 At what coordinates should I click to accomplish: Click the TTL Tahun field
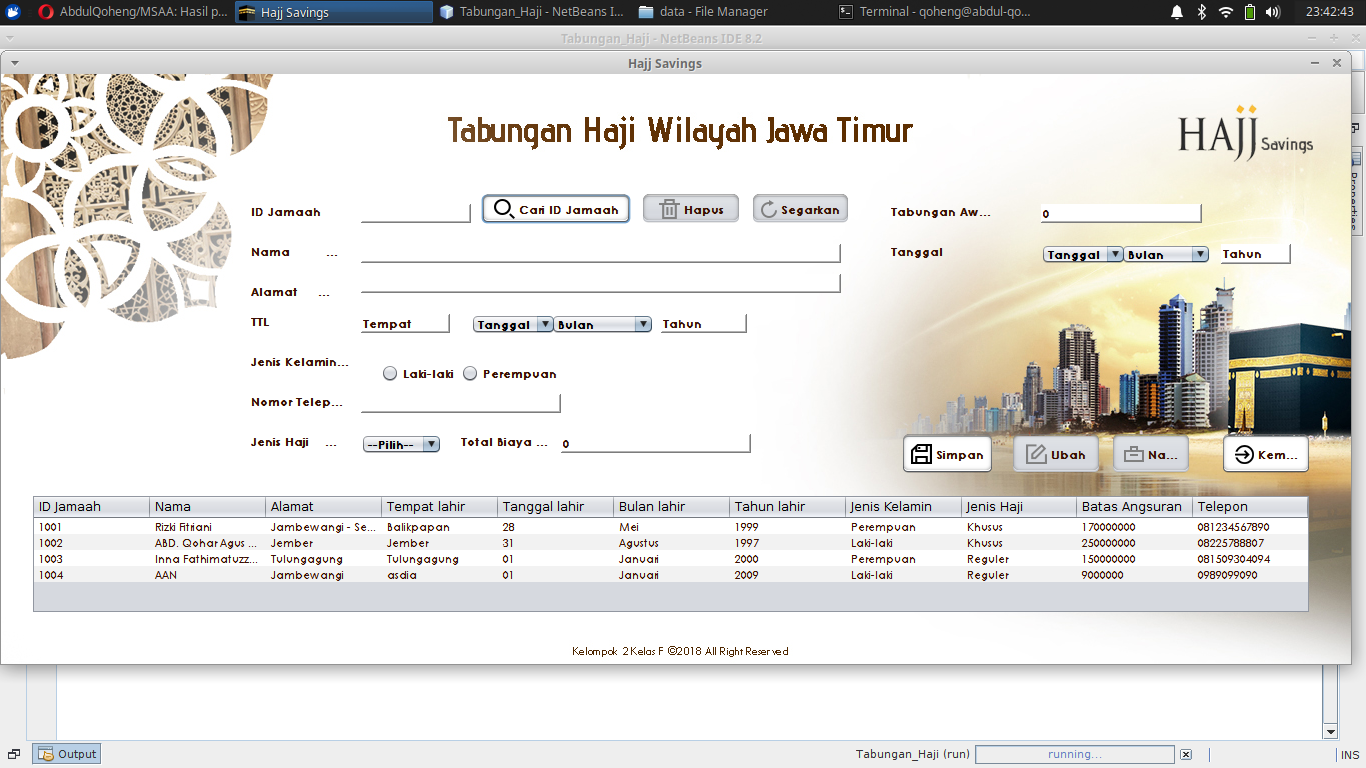click(x=703, y=323)
